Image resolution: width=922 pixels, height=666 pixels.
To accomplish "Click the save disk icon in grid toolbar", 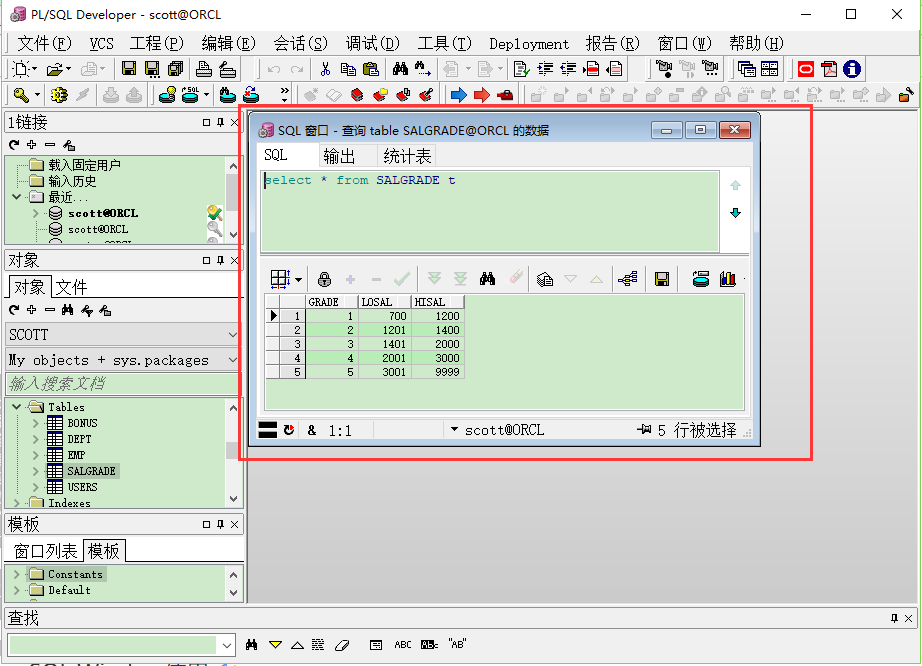I will tap(662, 279).
